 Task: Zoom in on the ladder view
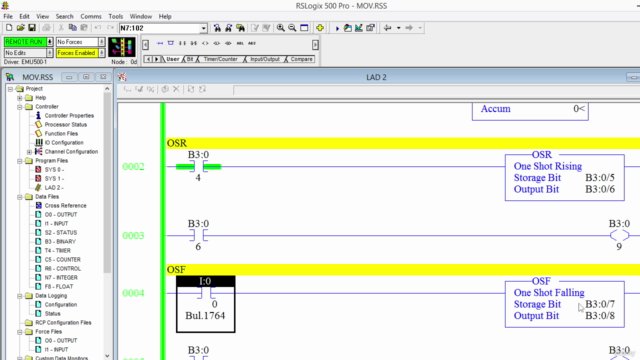281,28
